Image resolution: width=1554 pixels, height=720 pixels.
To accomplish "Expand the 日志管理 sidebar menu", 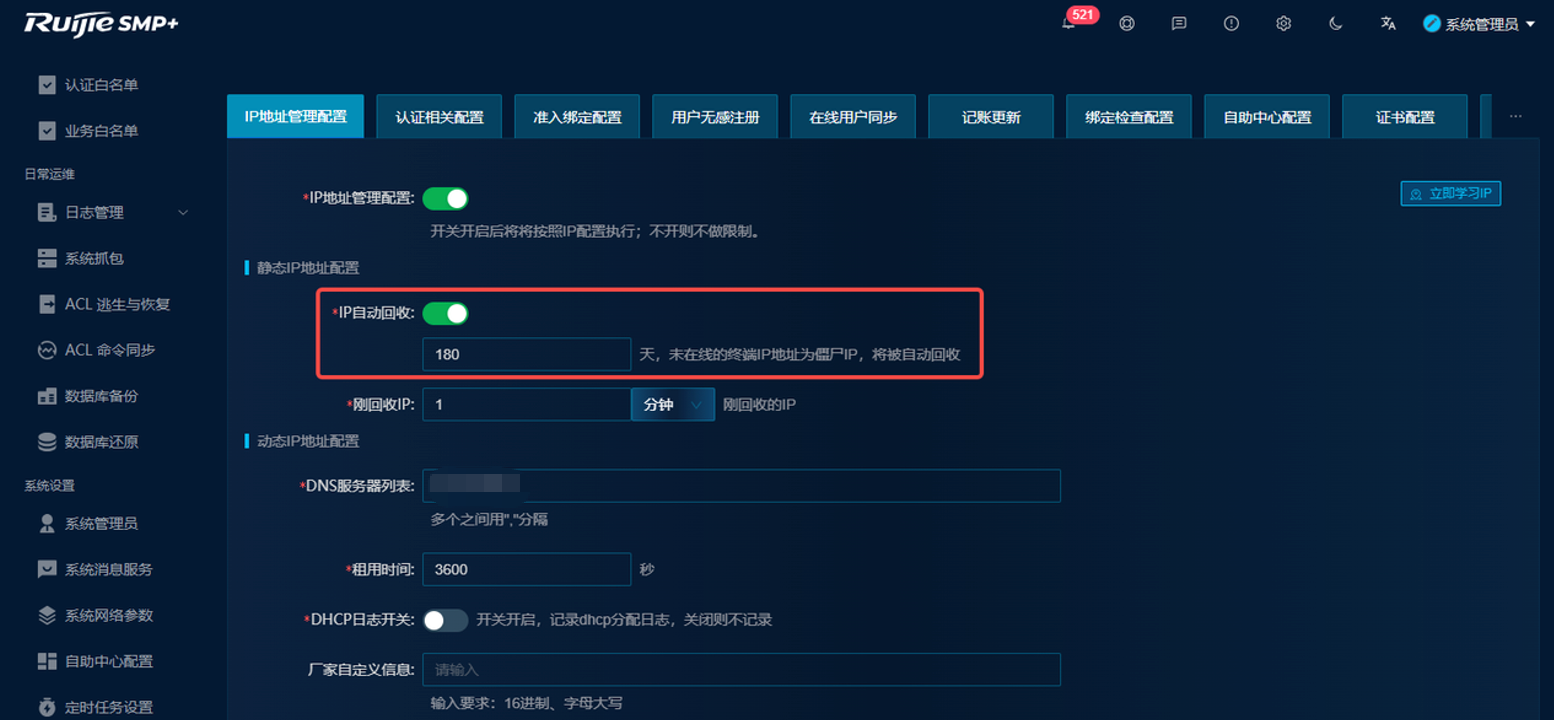I will pos(110,212).
